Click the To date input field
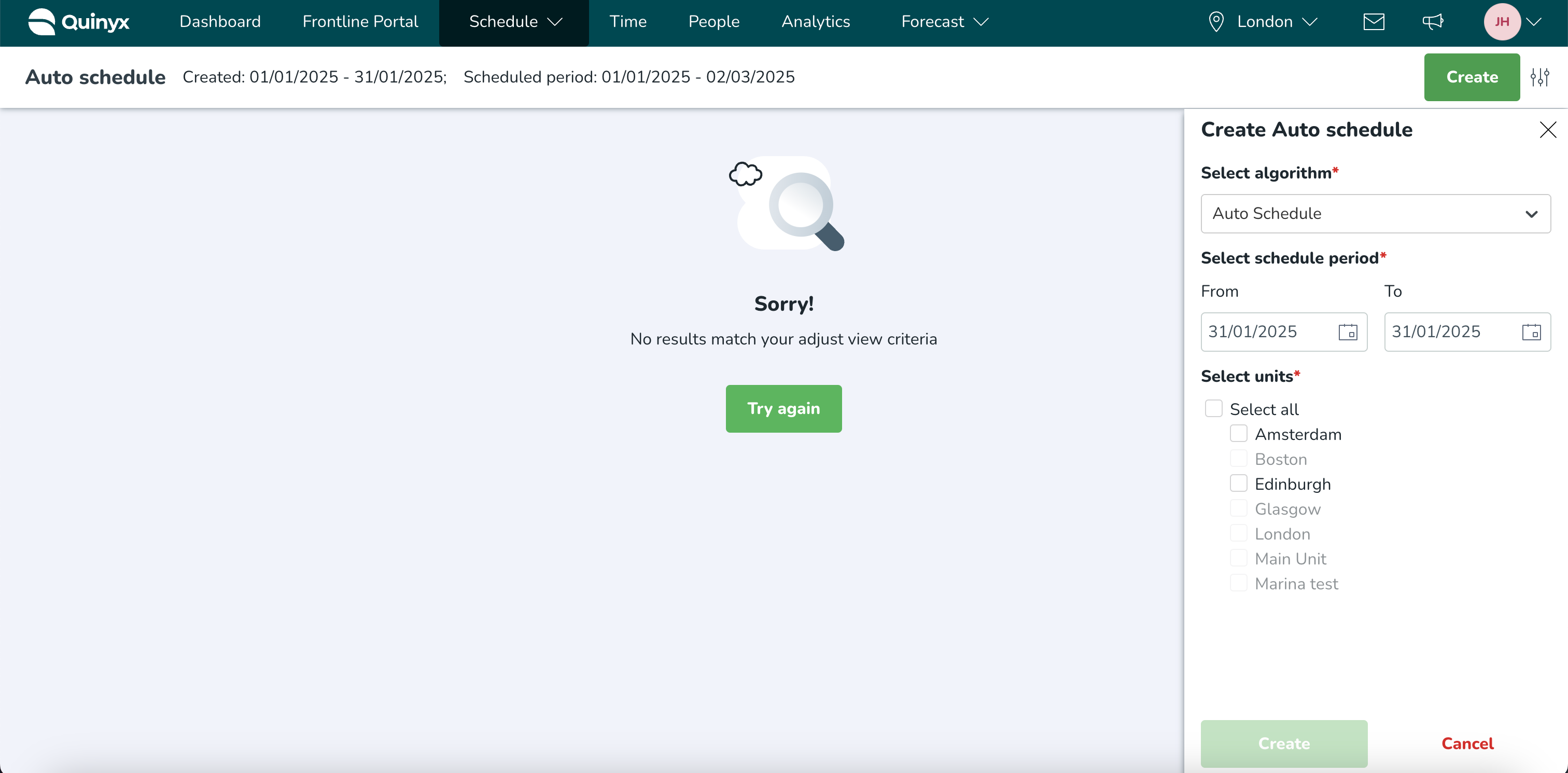The height and width of the screenshot is (773, 1568). tap(1467, 332)
